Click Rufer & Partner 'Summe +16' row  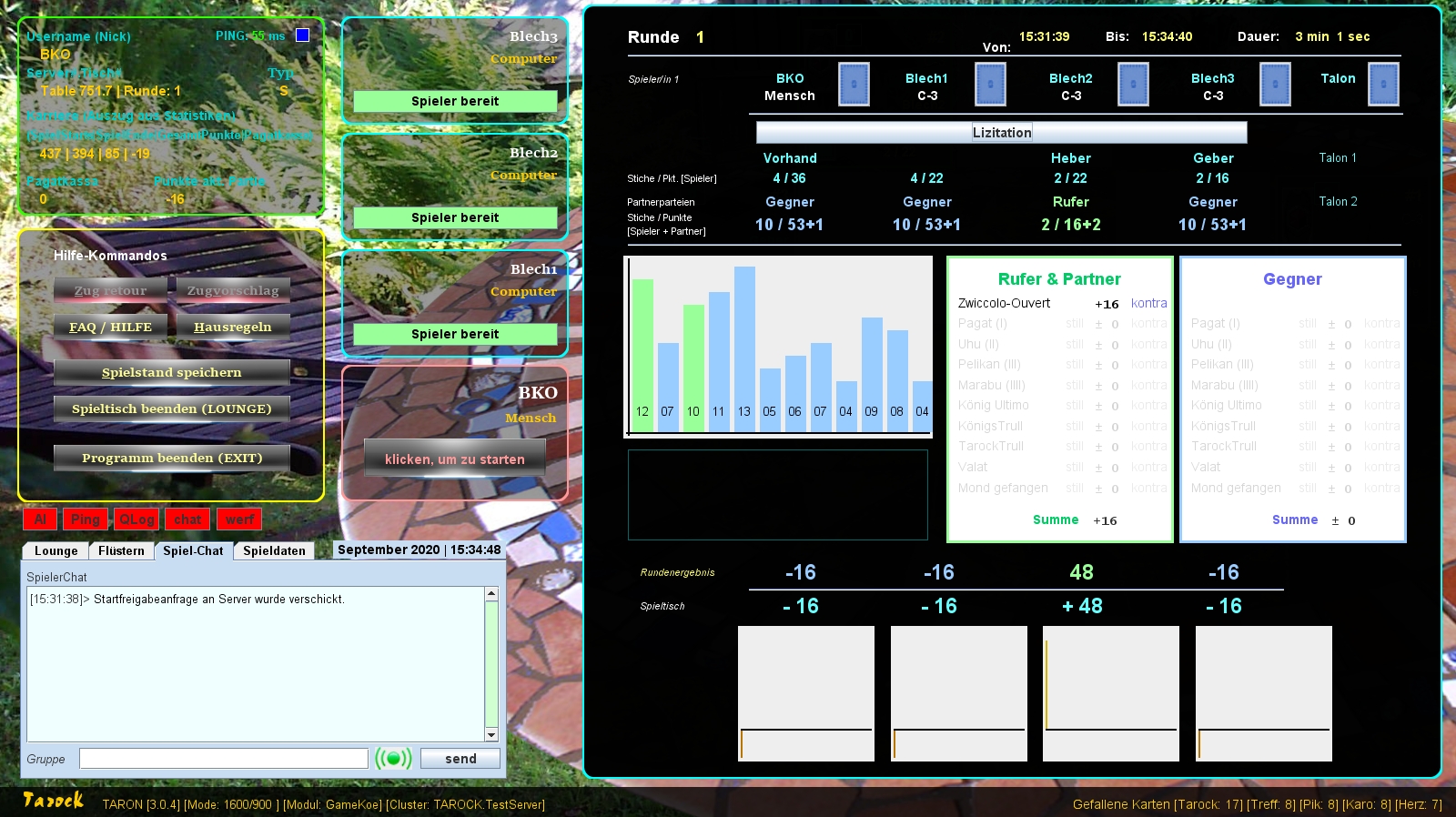(x=1075, y=519)
